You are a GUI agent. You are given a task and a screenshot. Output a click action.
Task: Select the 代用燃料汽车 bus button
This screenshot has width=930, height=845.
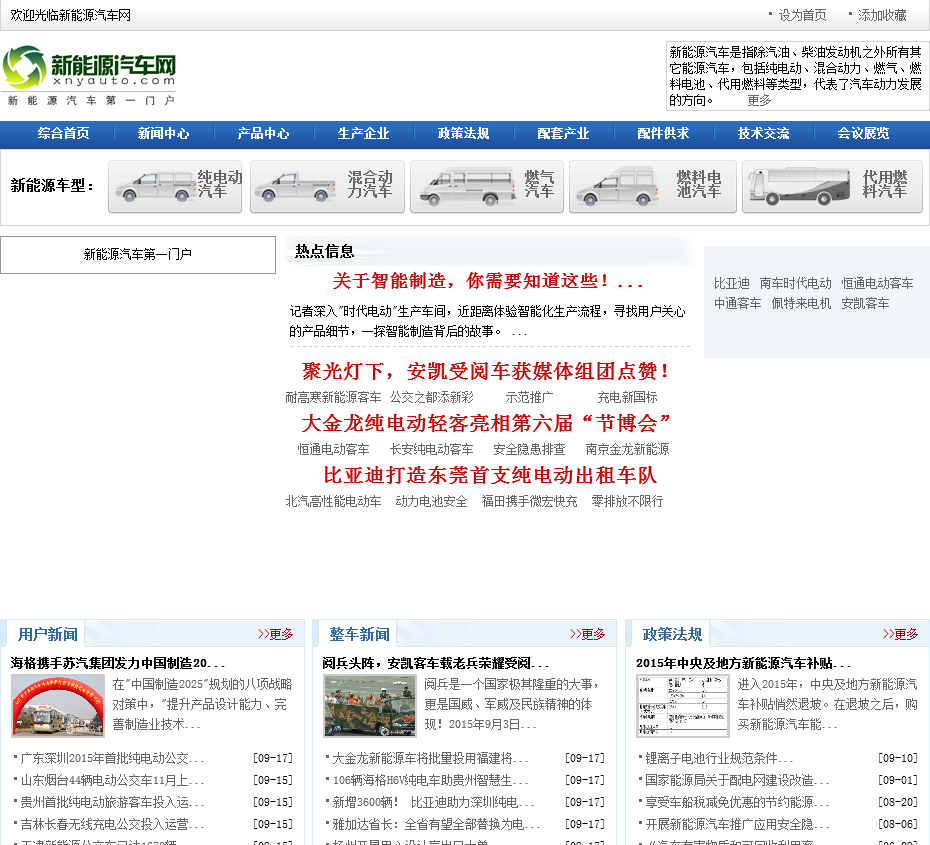(x=832, y=186)
